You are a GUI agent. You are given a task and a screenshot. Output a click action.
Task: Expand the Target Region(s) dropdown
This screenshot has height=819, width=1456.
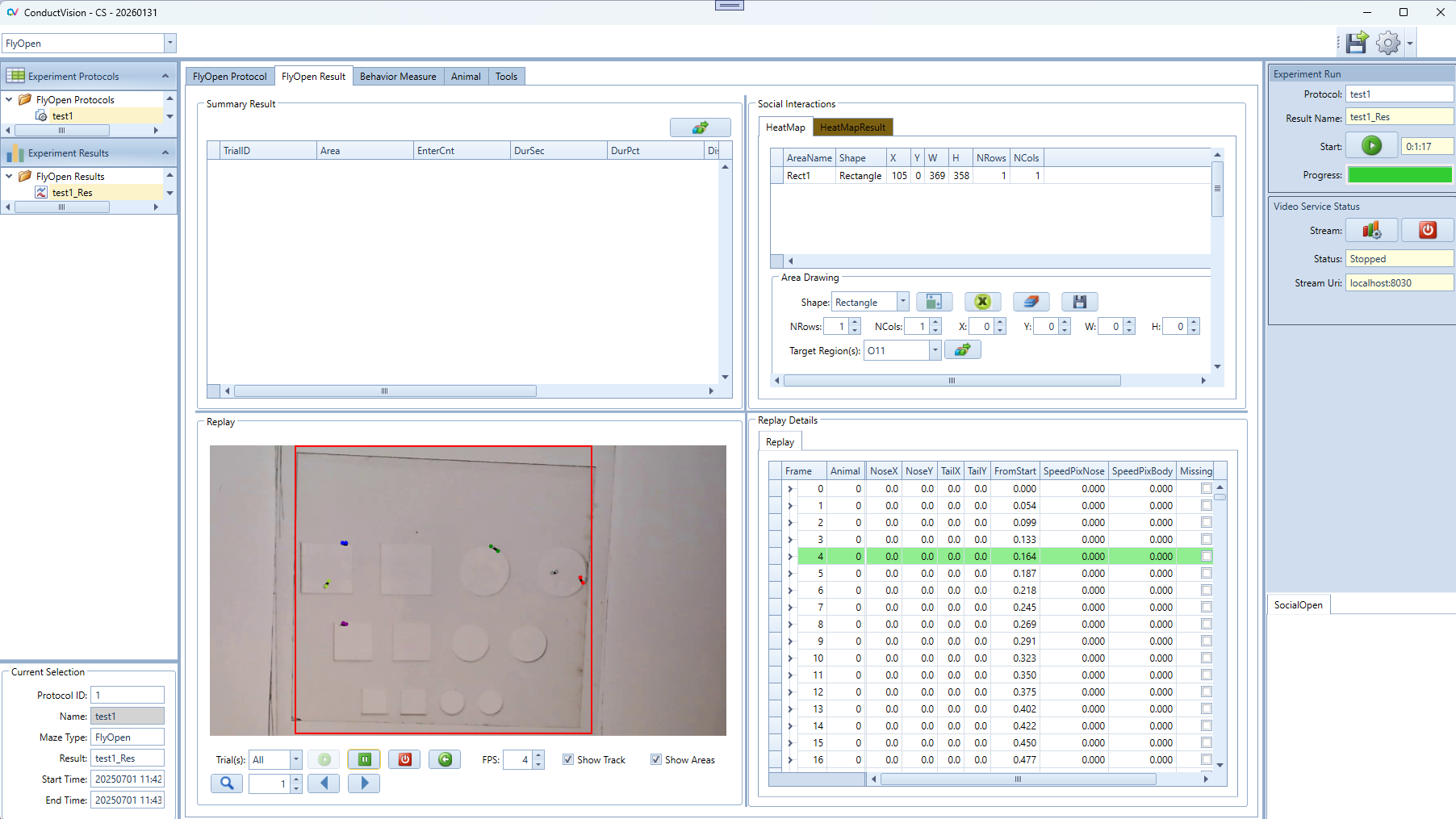coord(935,350)
